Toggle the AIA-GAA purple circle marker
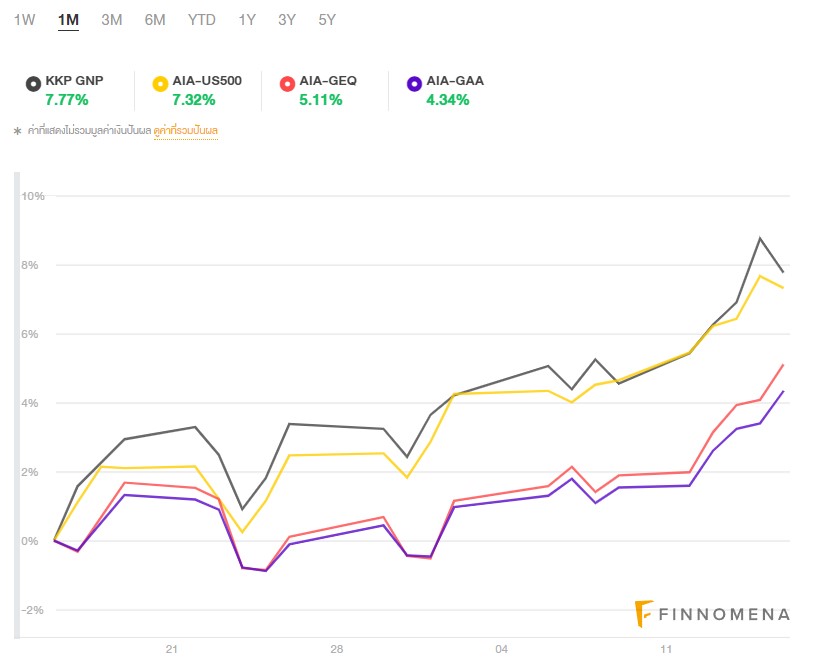Screen dimensions: 814x667 click(x=414, y=82)
